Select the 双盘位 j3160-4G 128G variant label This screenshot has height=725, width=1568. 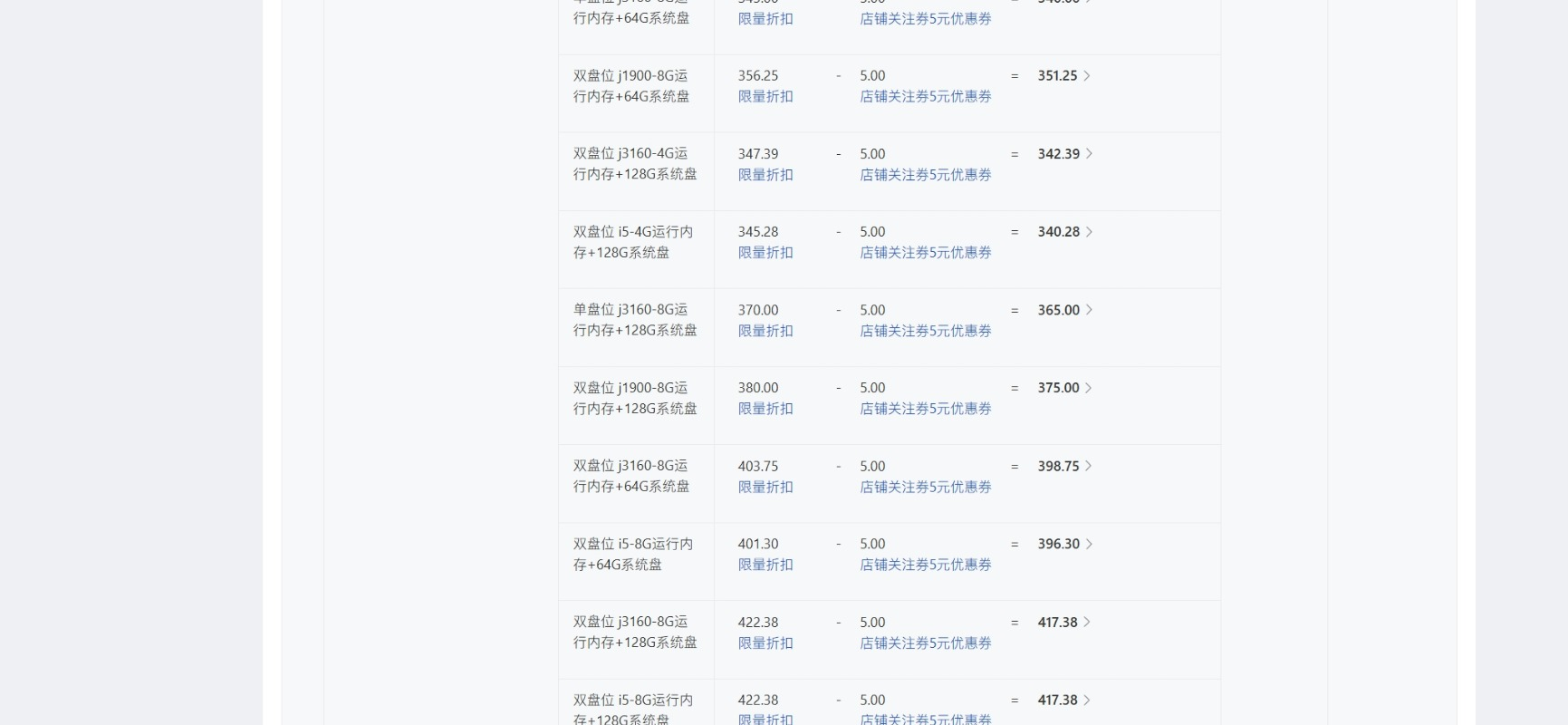pos(635,164)
